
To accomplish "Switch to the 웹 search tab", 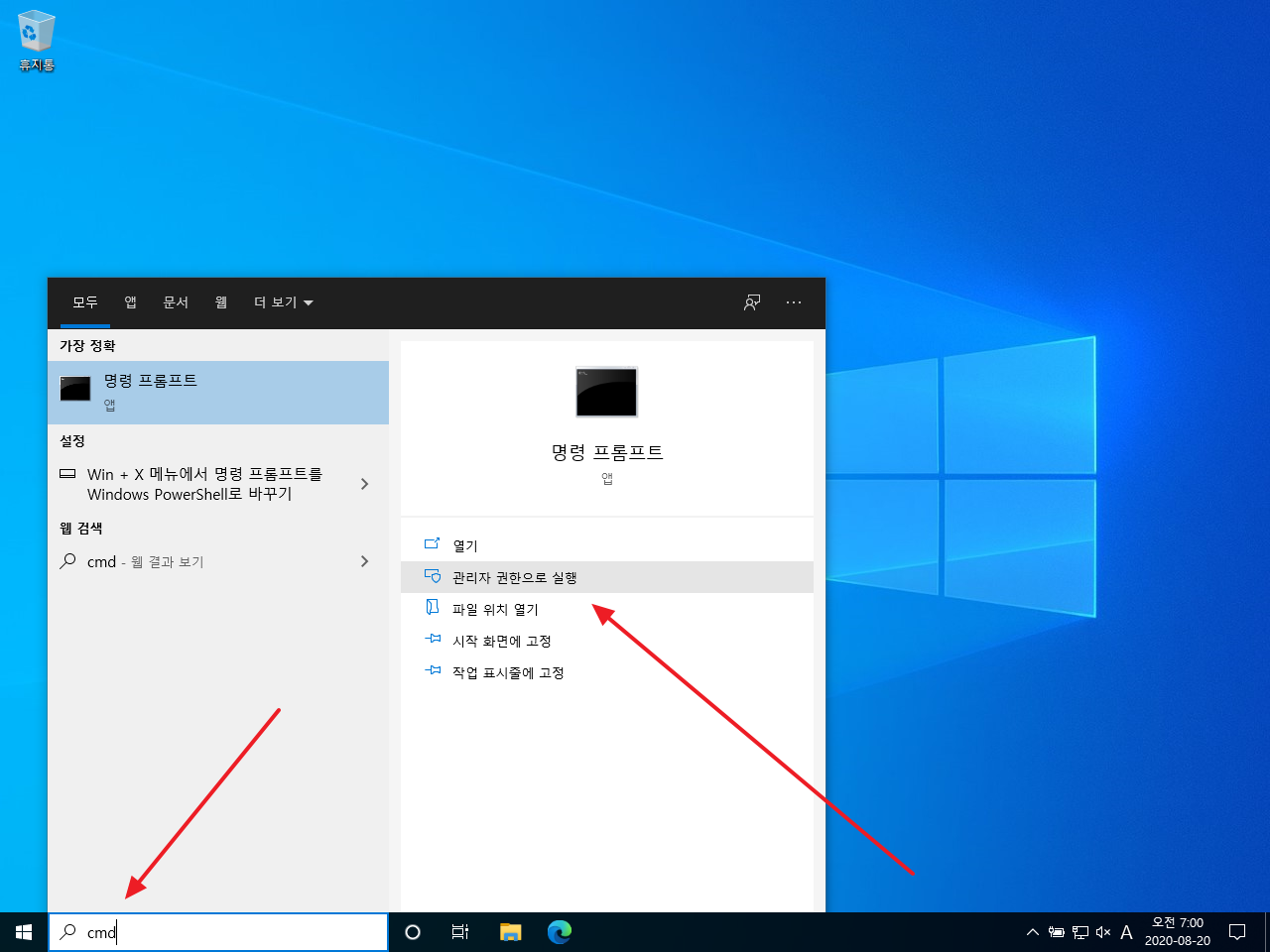I will pos(221,302).
